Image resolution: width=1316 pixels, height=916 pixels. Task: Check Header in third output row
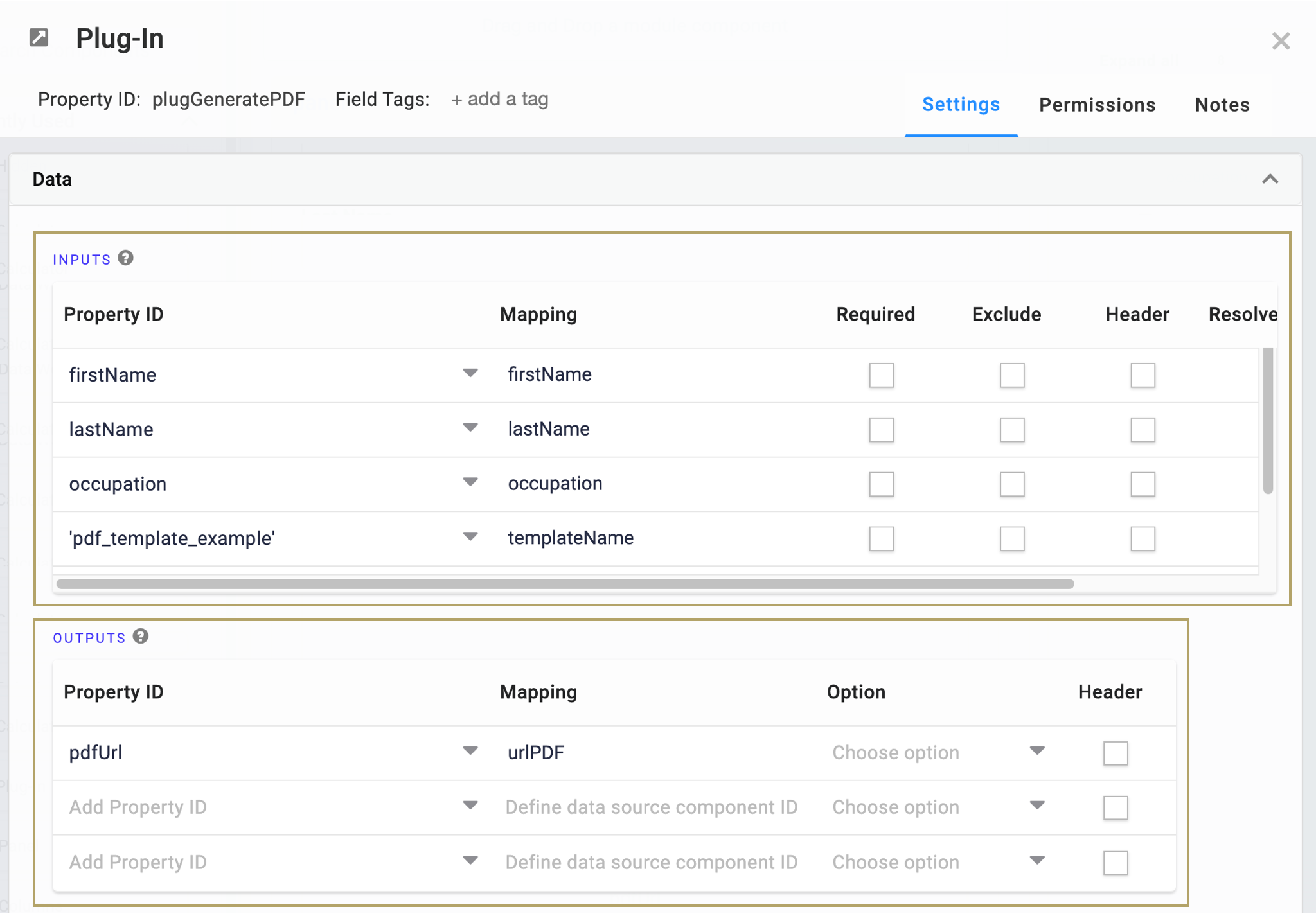[1116, 863]
